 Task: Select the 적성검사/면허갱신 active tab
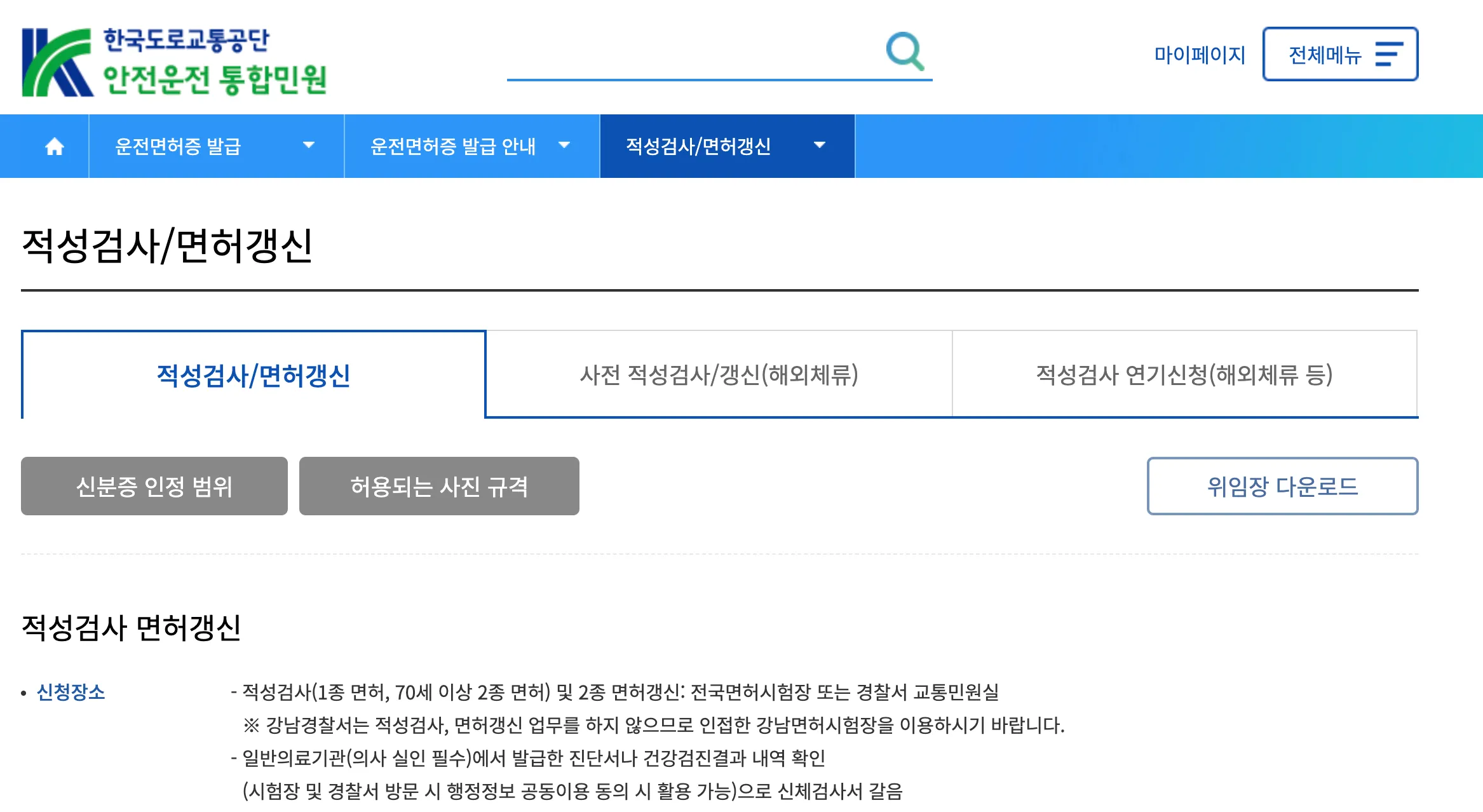(254, 375)
